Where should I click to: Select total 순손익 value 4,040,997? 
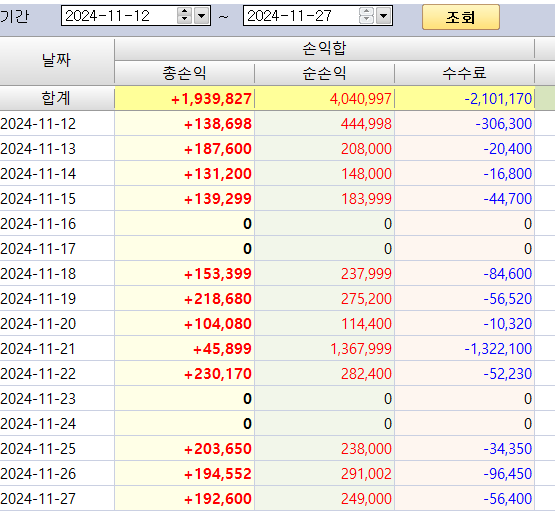pos(324,98)
